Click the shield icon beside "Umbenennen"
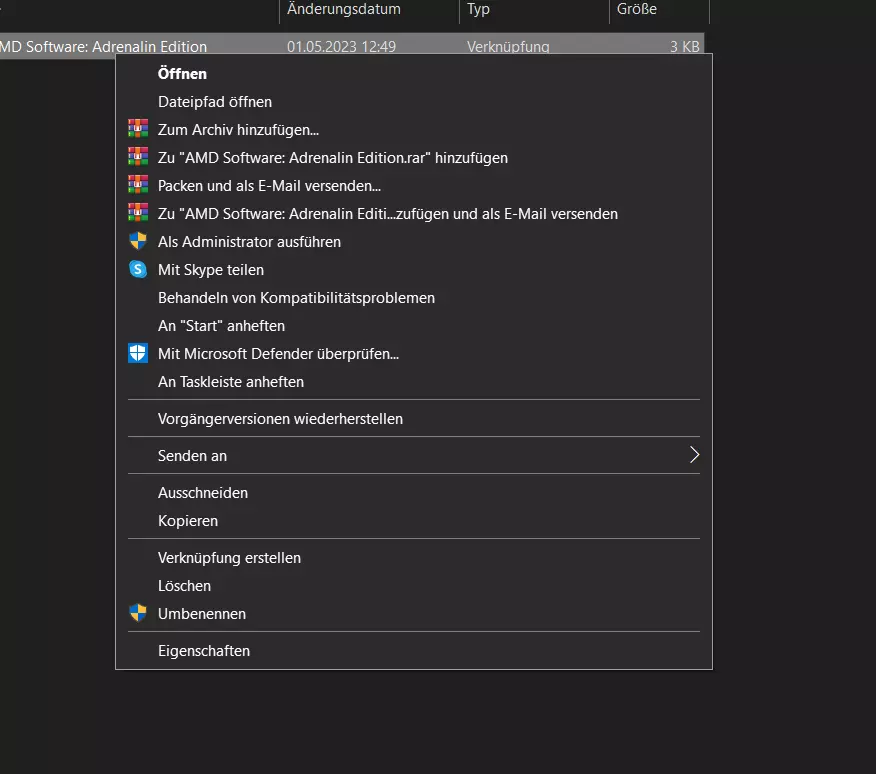Image resolution: width=876 pixels, height=774 pixels. tap(138, 613)
